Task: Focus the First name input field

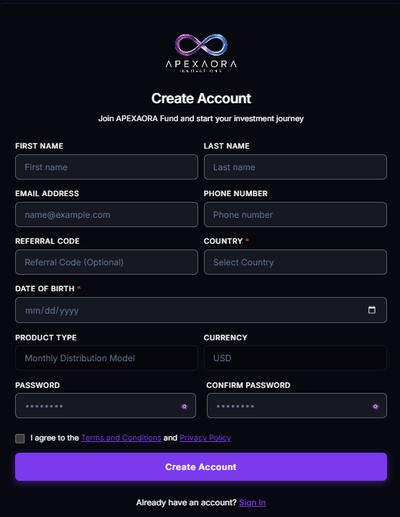Action: [x=106, y=167]
